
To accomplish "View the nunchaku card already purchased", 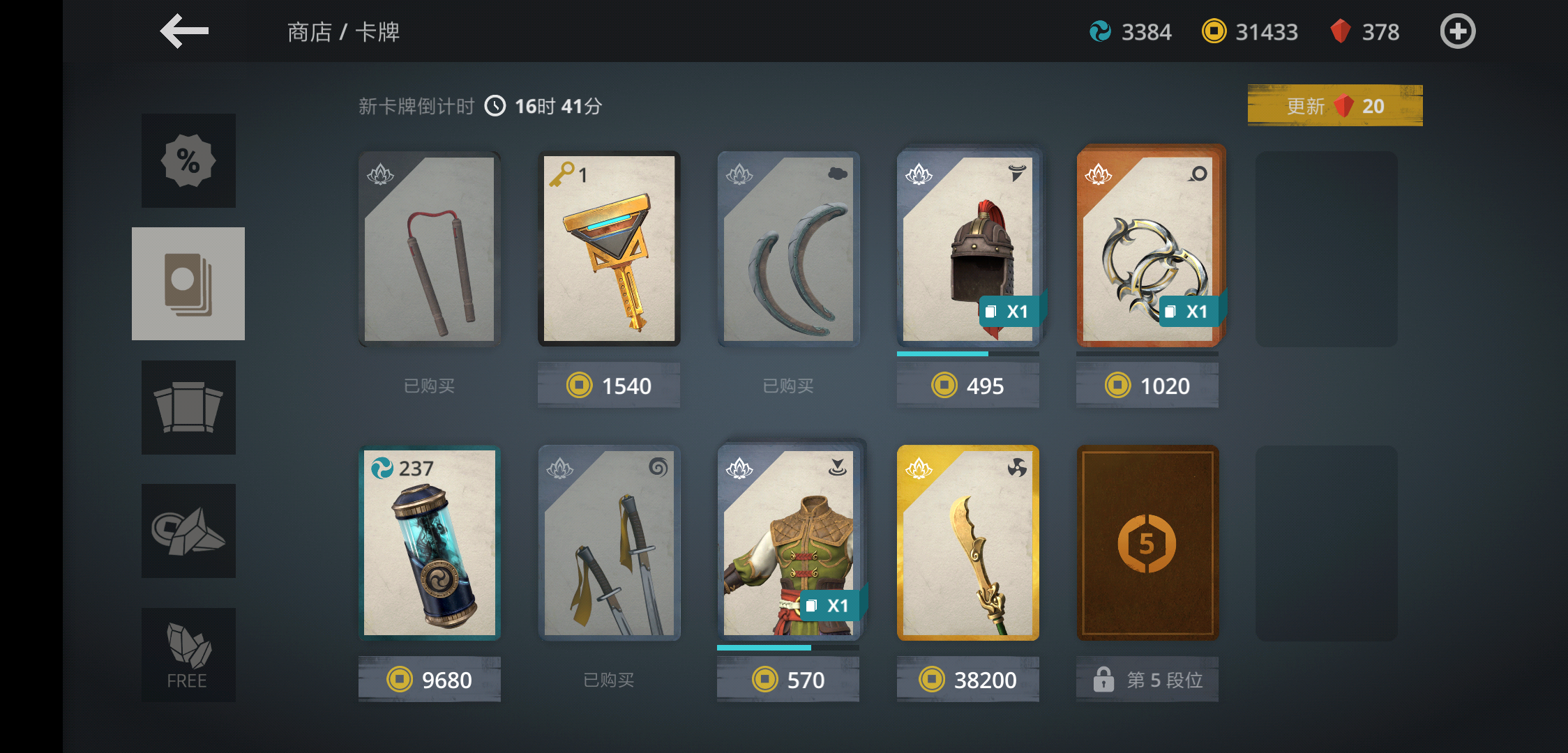I will [430, 249].
